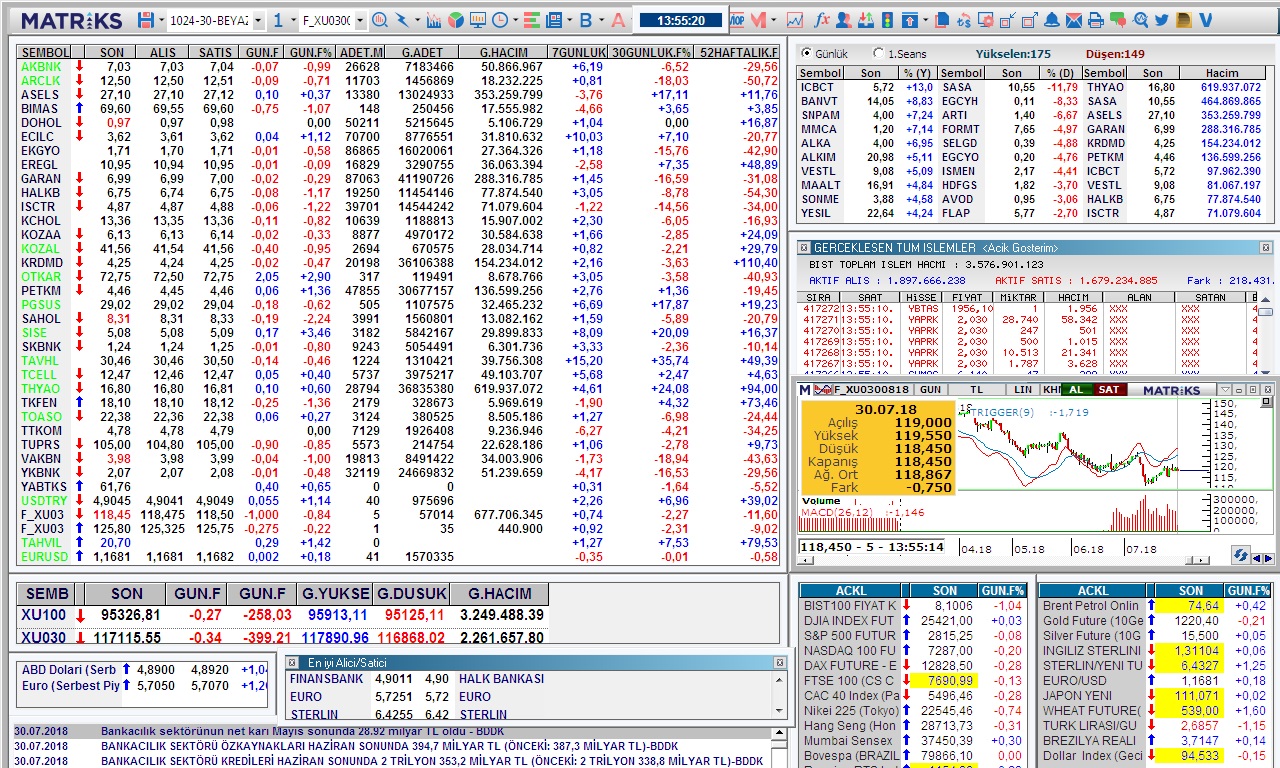Click the transactions list scrollbar up arrow
1280x768 pixels.
point(1265,298)
